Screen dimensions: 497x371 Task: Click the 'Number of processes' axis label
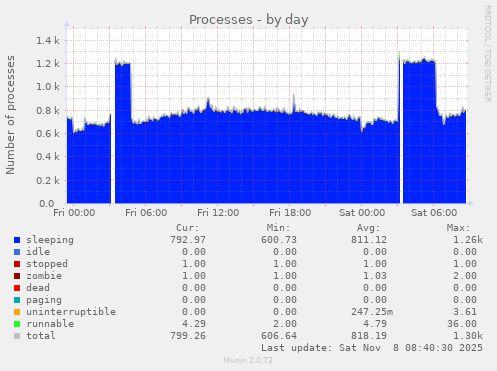[10, 115]
